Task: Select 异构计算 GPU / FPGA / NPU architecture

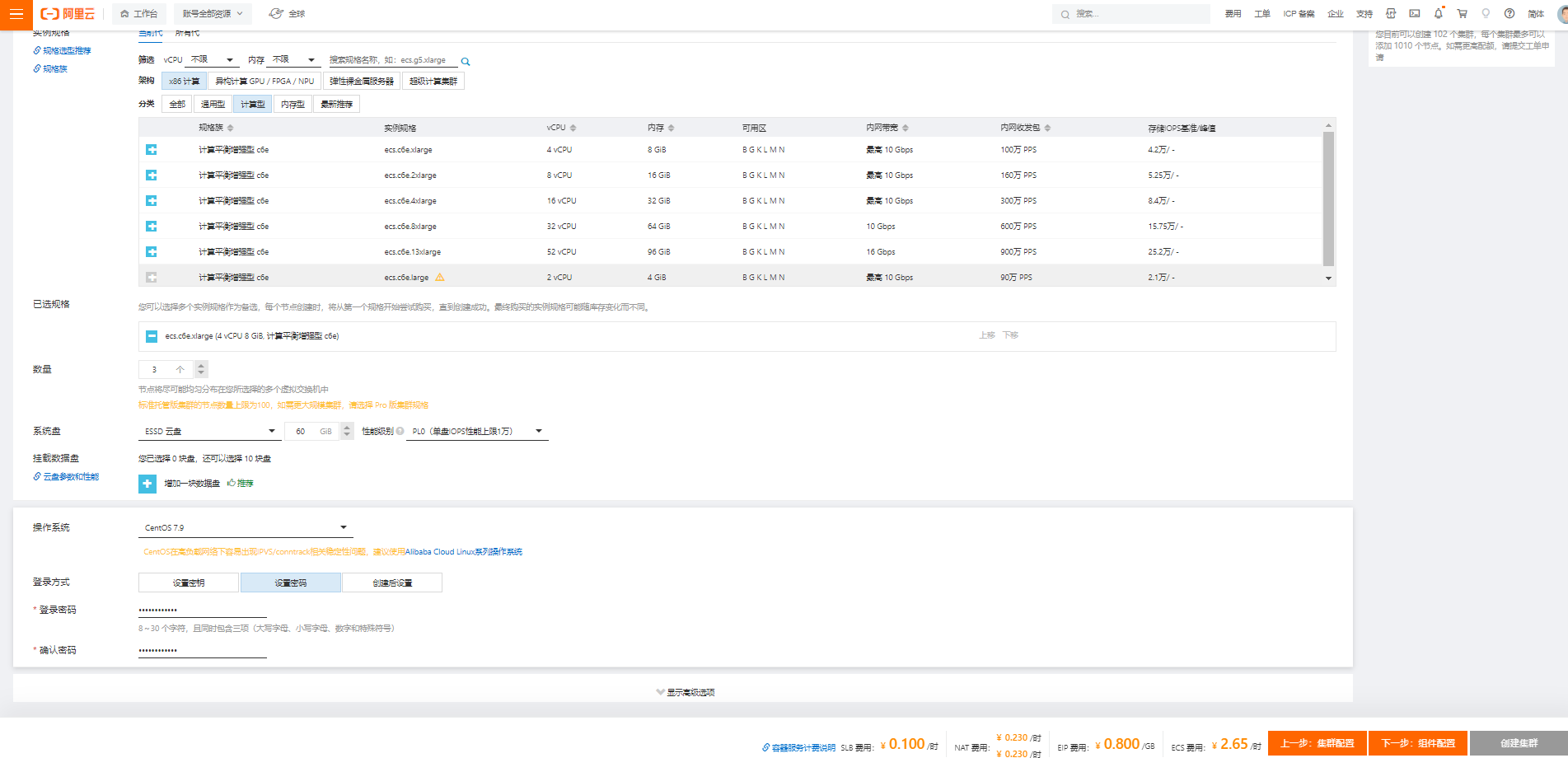Action: point(264,82)
